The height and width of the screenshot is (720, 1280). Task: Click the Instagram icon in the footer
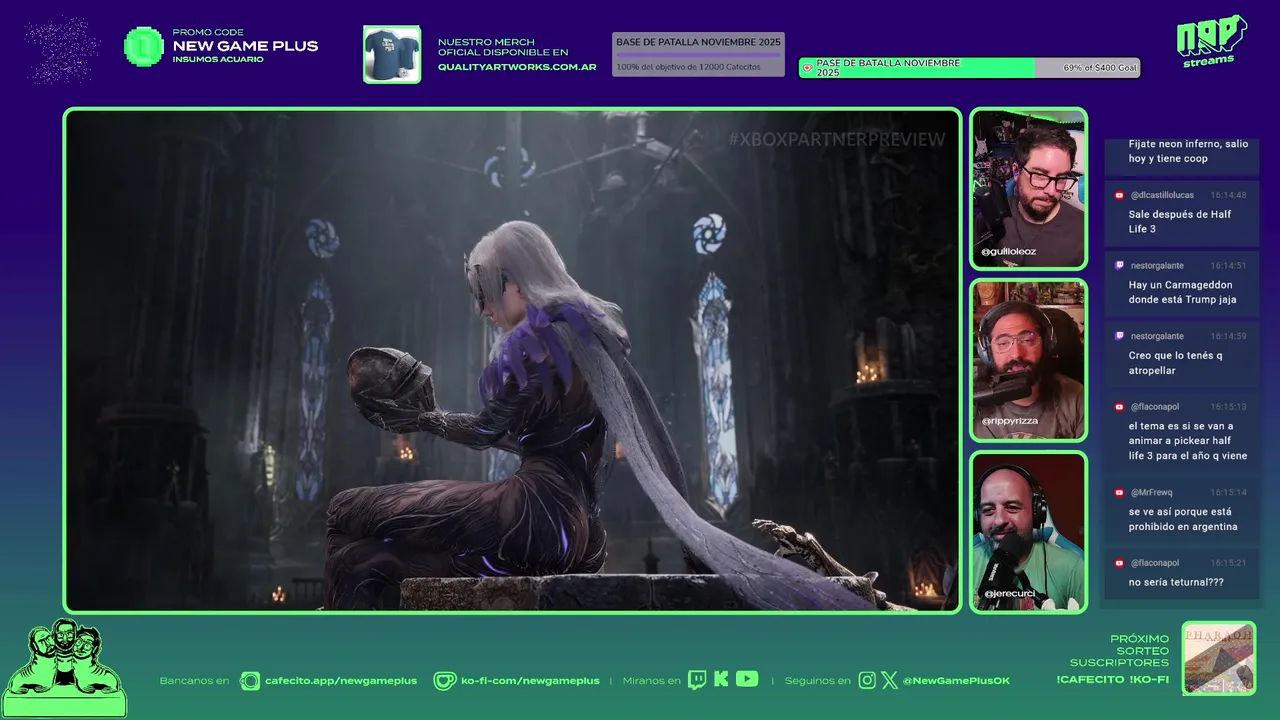coord(867,680)
